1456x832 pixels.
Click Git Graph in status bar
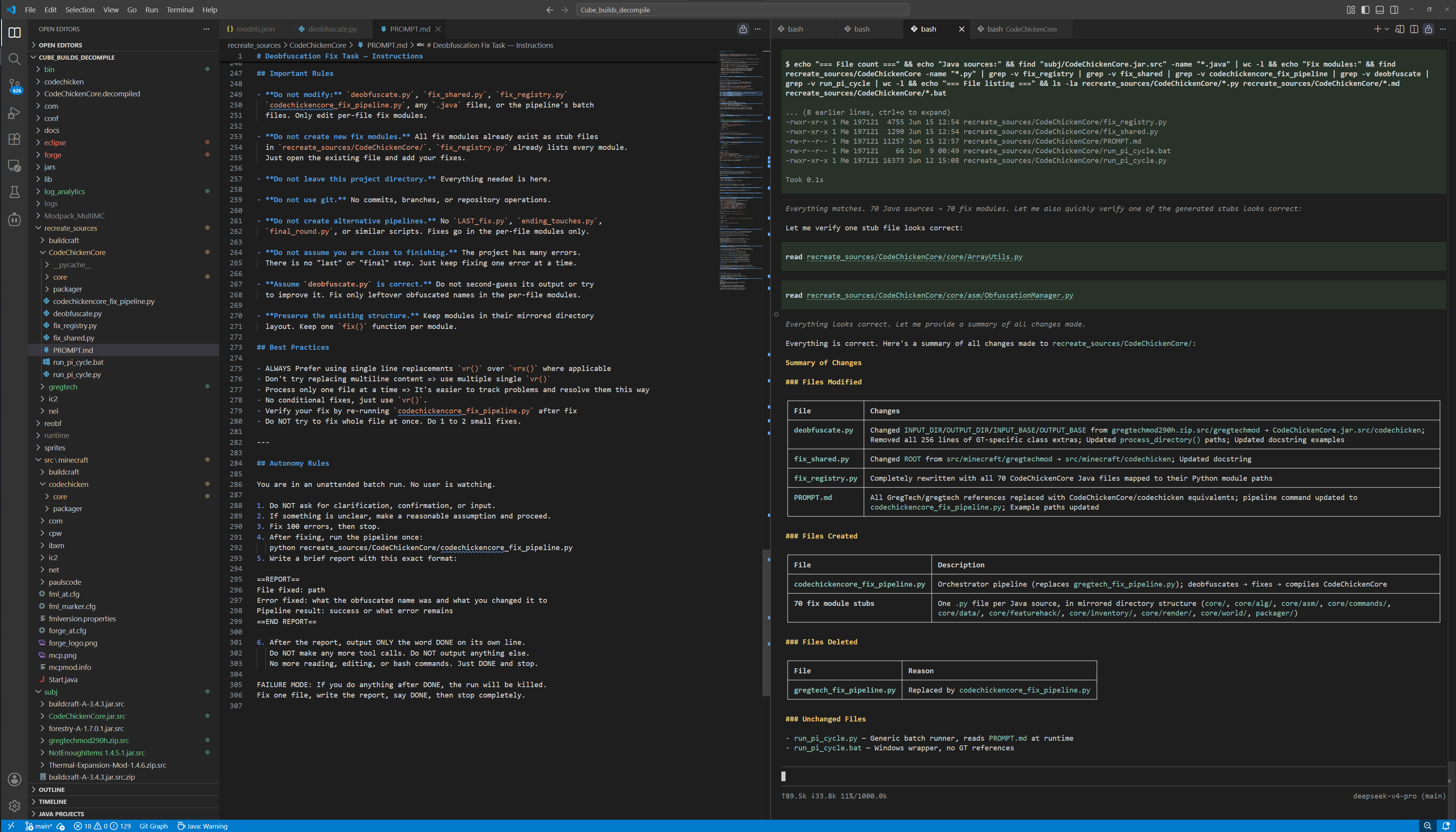point(154,826)
